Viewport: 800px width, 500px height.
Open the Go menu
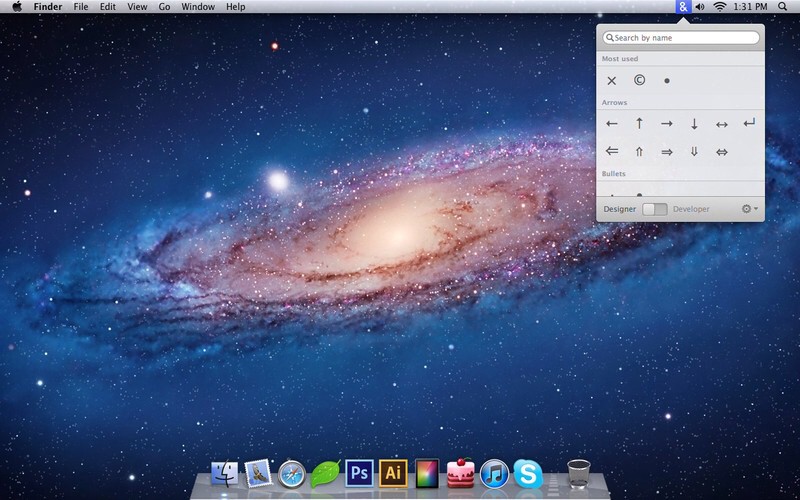tap(164, 7)
